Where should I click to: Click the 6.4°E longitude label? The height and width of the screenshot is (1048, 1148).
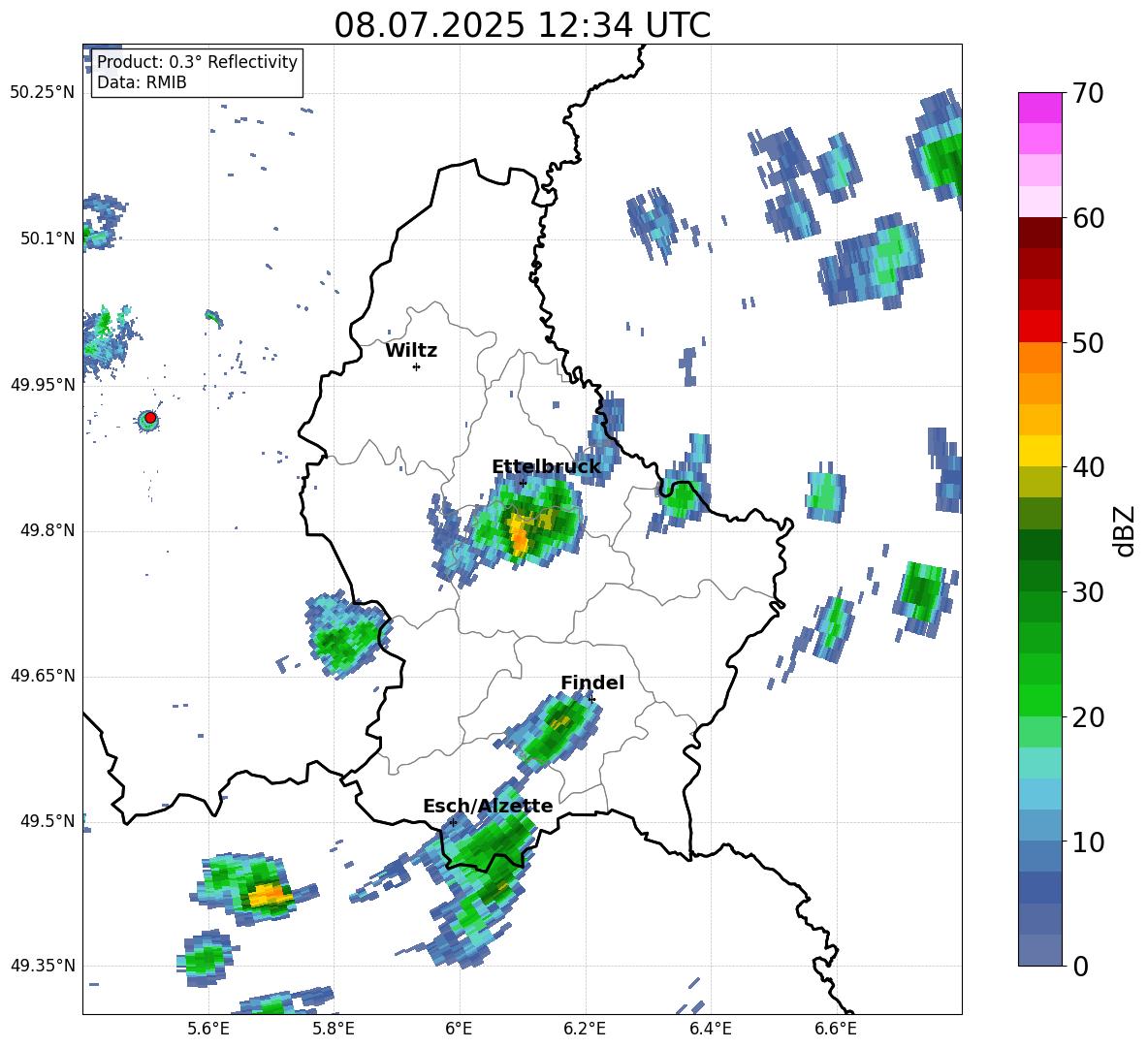point(710,1029)
